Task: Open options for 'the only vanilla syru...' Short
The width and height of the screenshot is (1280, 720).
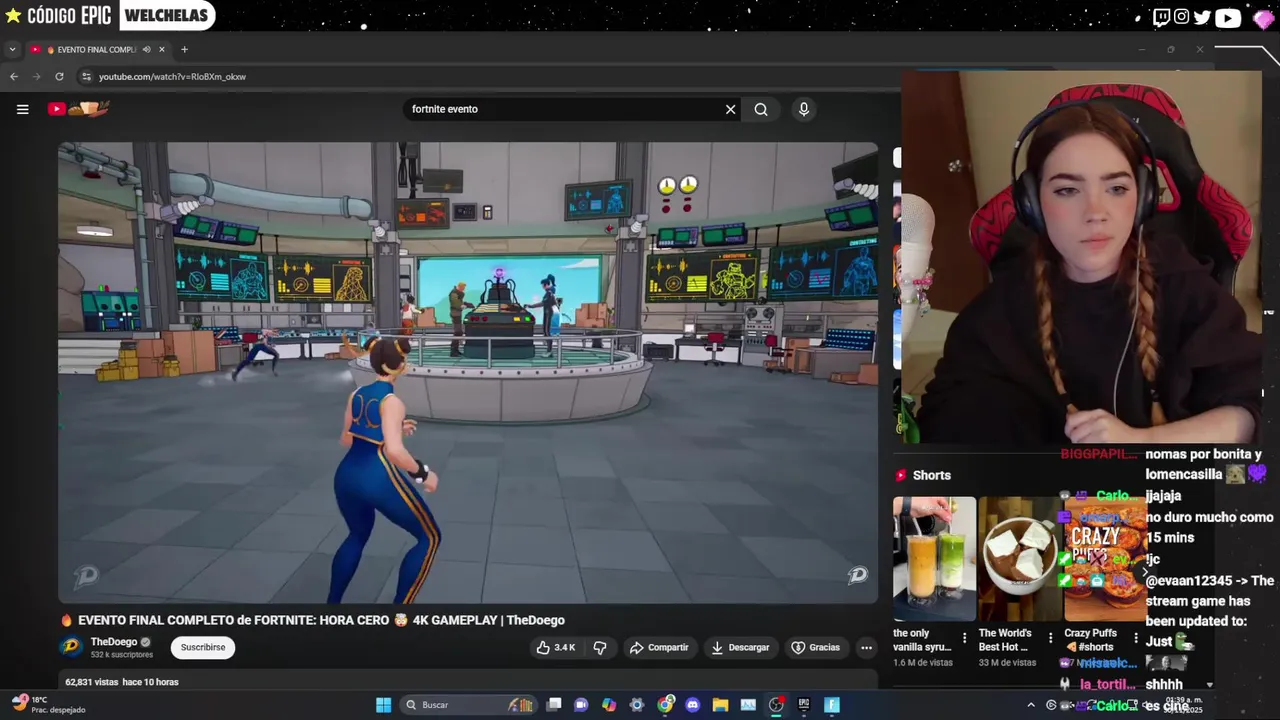Action: [964, 638]
